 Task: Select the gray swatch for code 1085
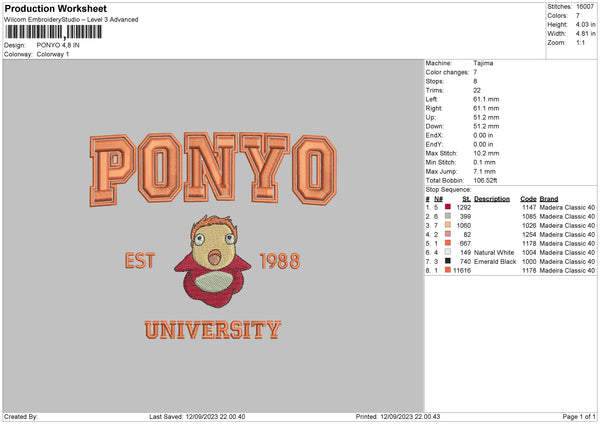447,215
